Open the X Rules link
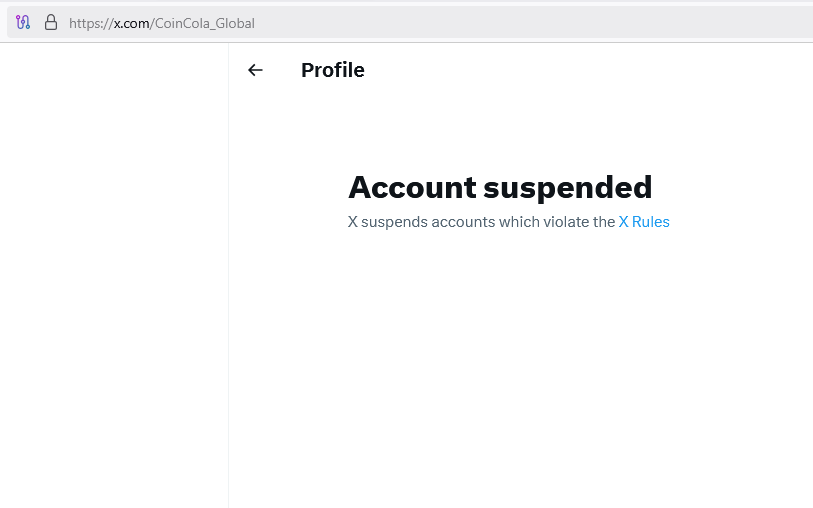The image size is (813, 508). 644,222
